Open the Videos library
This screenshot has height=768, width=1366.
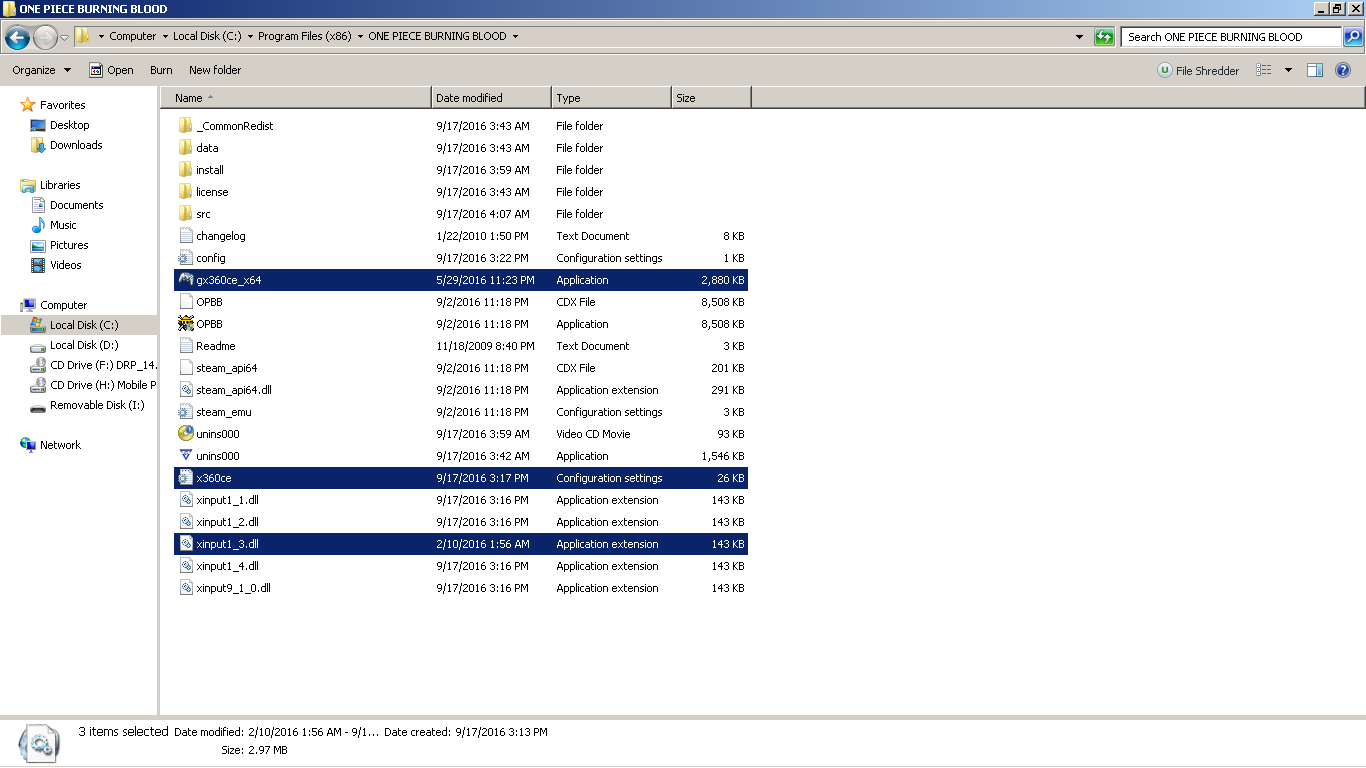[x=66, y=265]
